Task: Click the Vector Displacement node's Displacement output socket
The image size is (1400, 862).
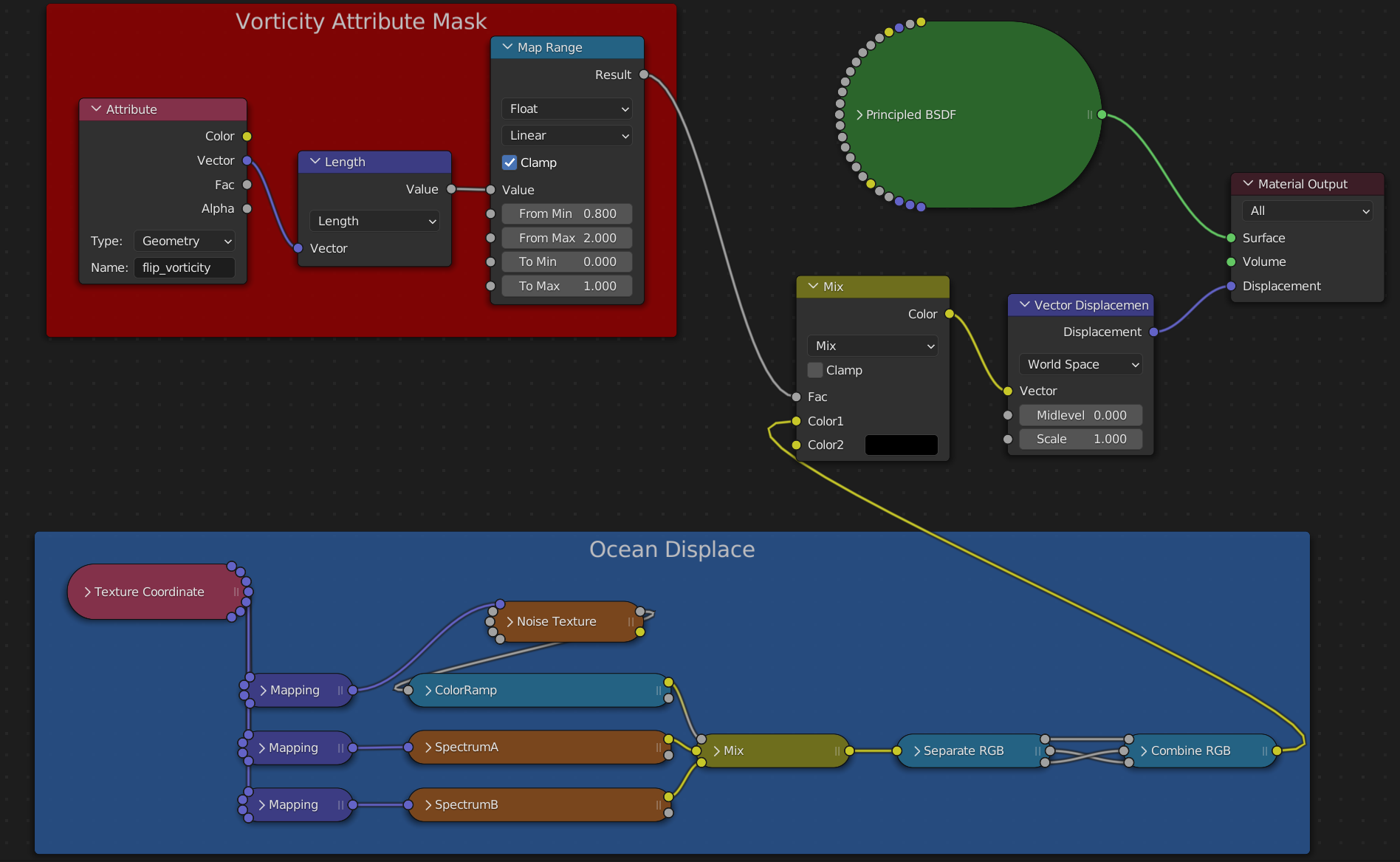Action: point(1154,332)
